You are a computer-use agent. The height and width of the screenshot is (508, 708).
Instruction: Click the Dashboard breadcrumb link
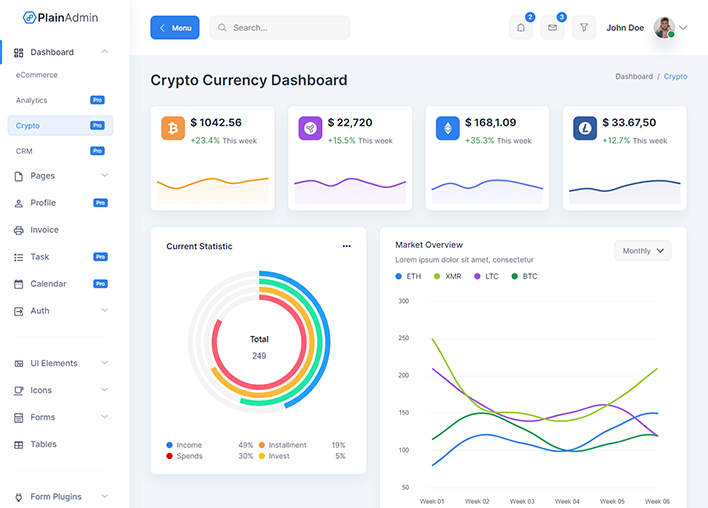pyautogui.click(x=634, y=77)
